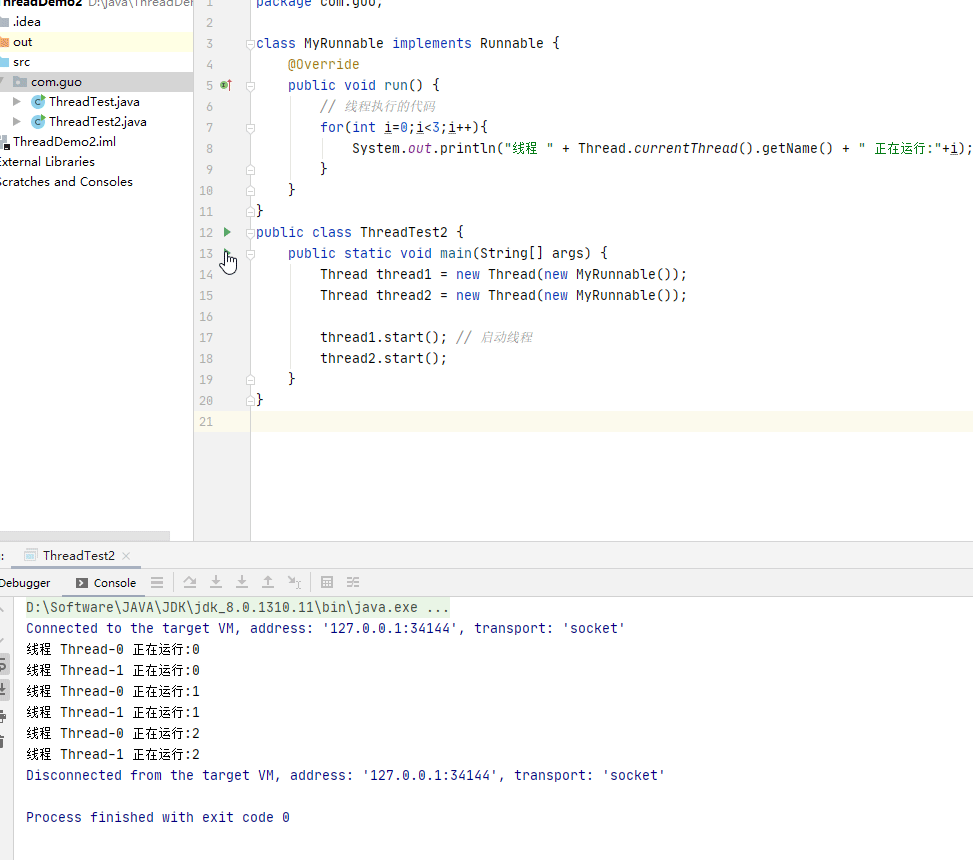Click Show Execution Point icon in debug toolbar
The width and height of the screenshot is (973, 860).
[x=157, y=582]
